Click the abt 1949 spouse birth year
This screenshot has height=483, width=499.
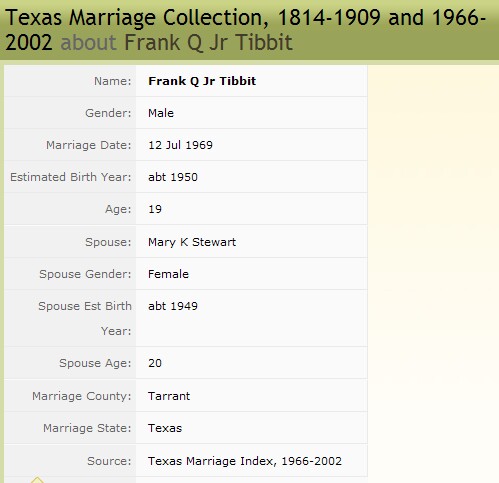coord(173,306)
